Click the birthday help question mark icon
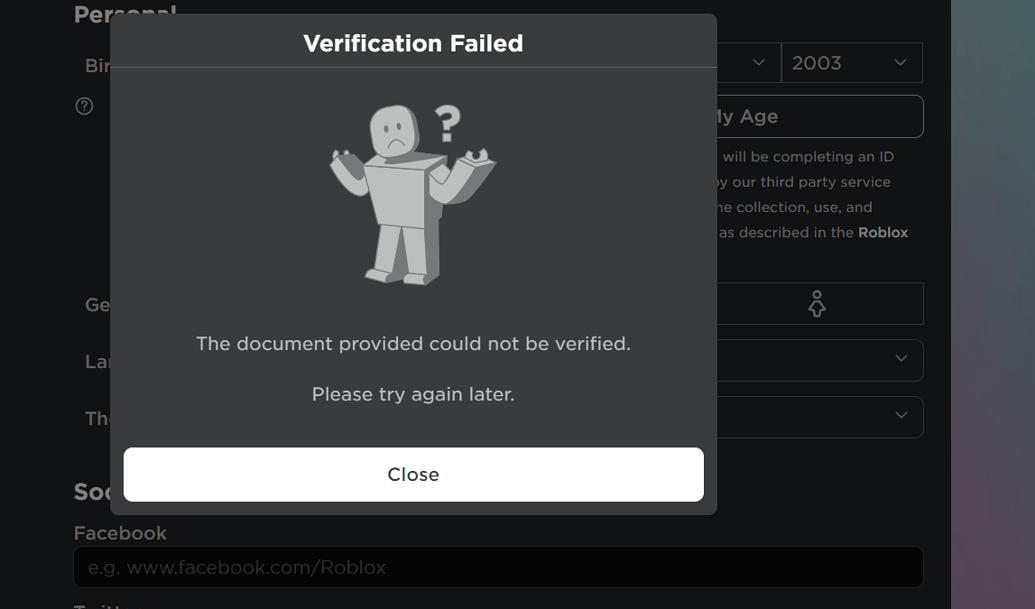Screen dimensions: 1035x609 tap(84, 105)
